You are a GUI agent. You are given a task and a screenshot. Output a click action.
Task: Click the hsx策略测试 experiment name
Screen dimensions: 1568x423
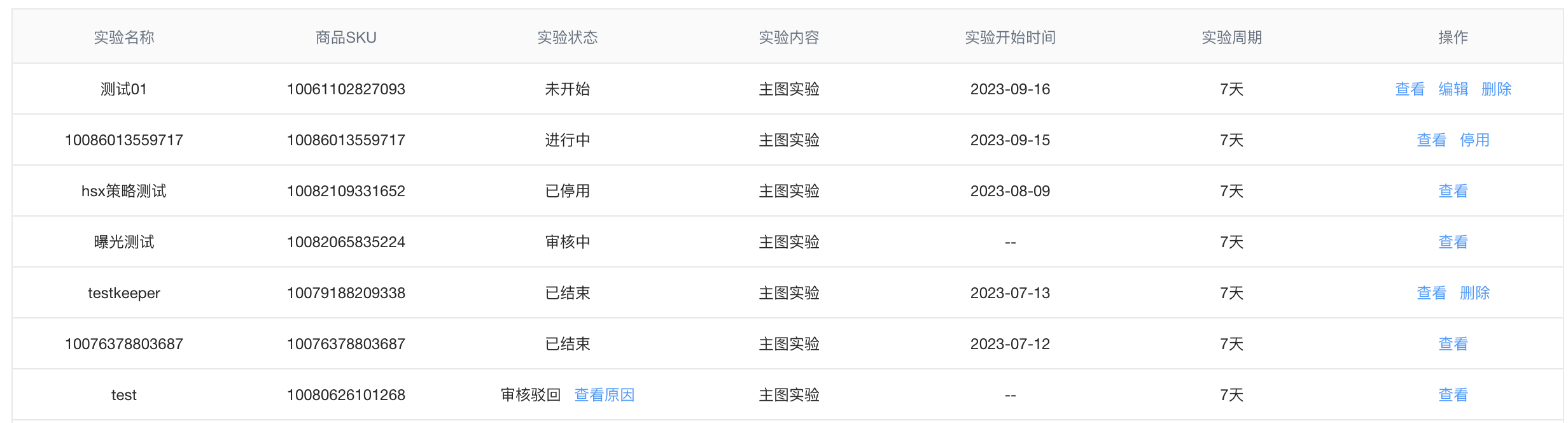coord(124,191)
